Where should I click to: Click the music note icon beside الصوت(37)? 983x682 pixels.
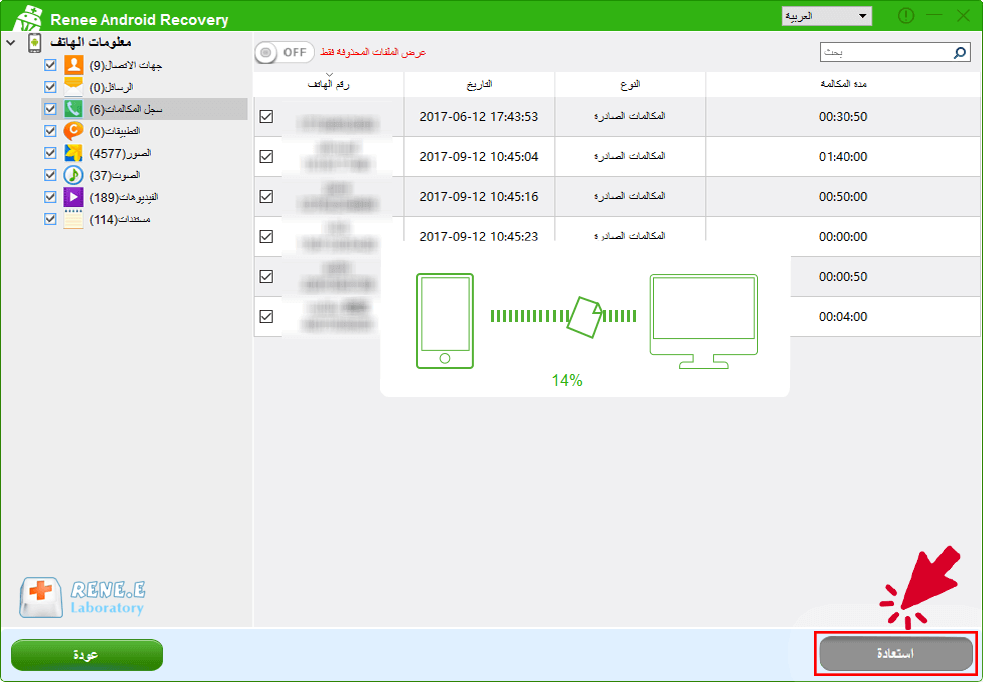point(73,175)
